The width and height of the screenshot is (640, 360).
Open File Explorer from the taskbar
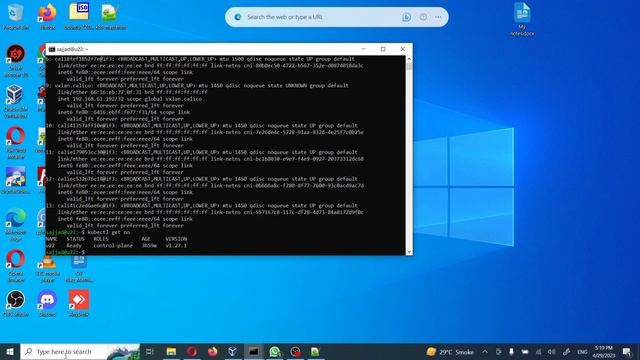point(171,351)
